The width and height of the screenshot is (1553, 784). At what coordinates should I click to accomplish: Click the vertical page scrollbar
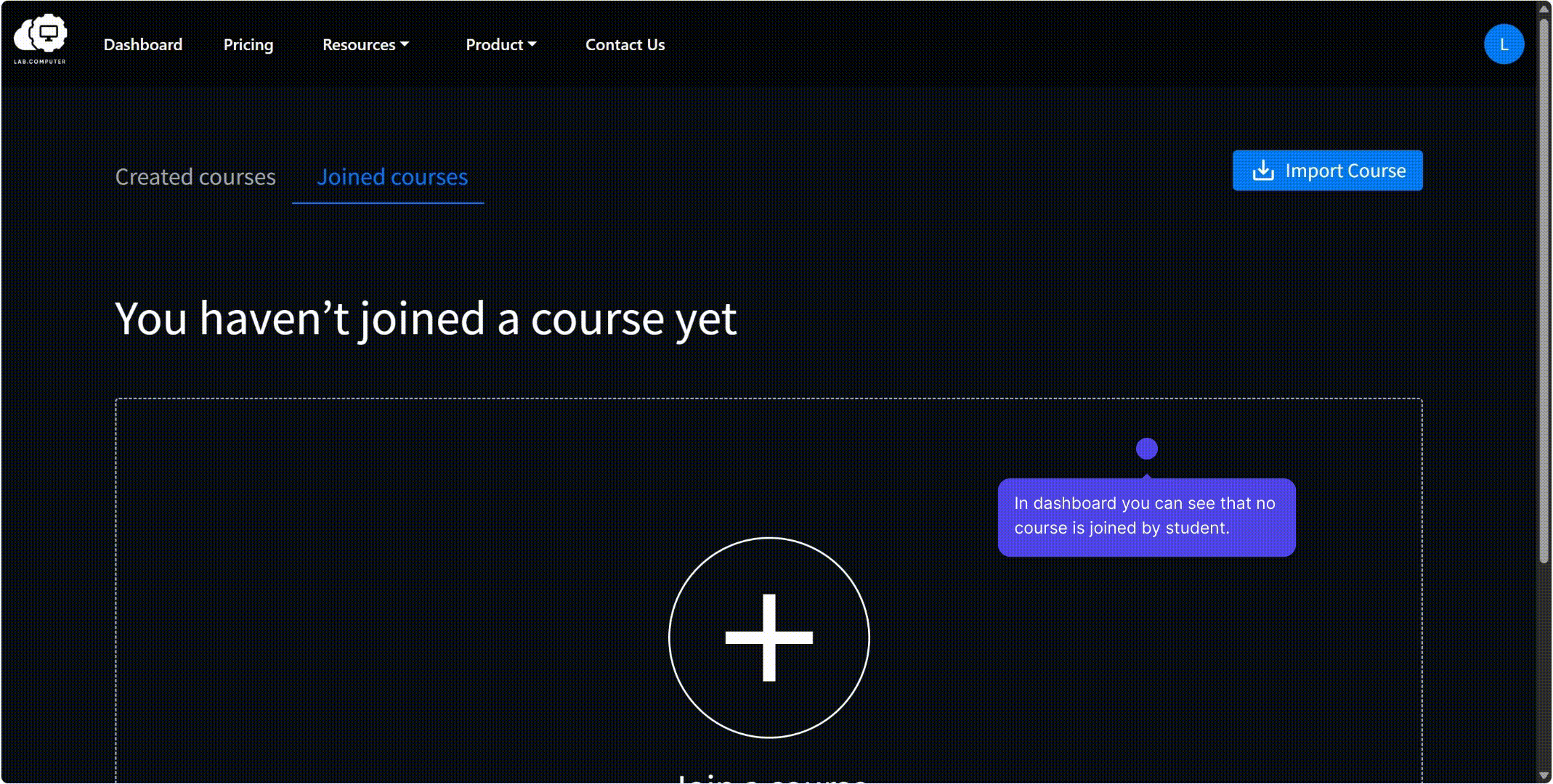pyautogui.click(x=1544, y=290)
